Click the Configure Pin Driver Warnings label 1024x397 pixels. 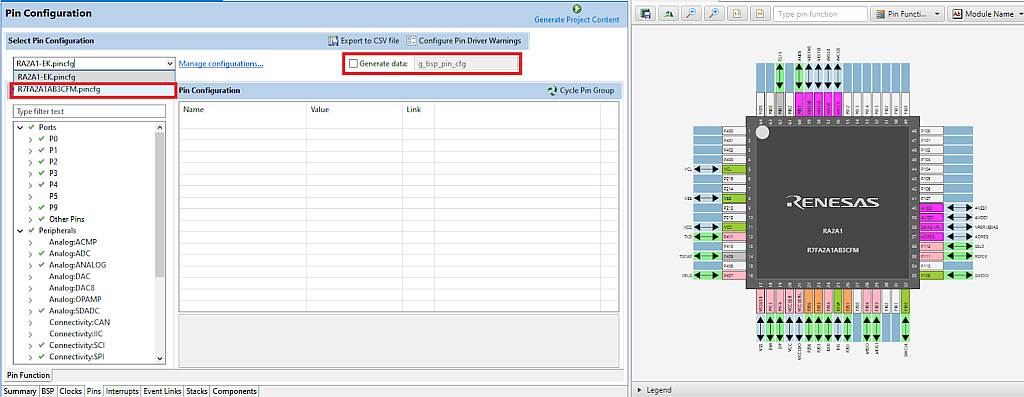[470, 40]
